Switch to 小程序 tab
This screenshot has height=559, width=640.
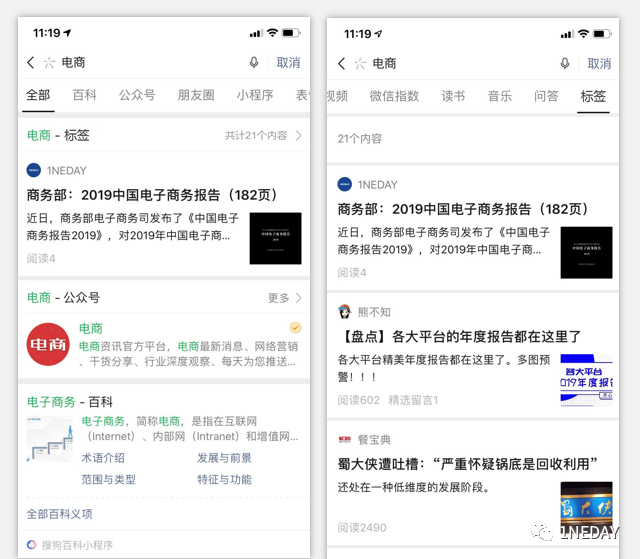point(255,95)
